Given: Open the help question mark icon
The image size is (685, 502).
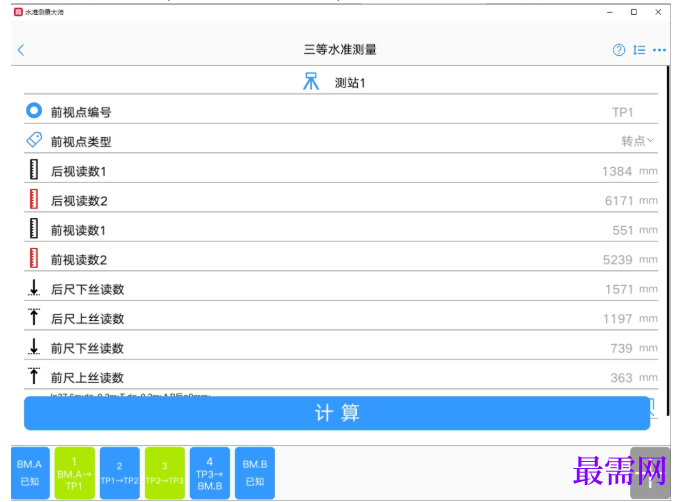Looking at the screenshot, I should (619, 50).
